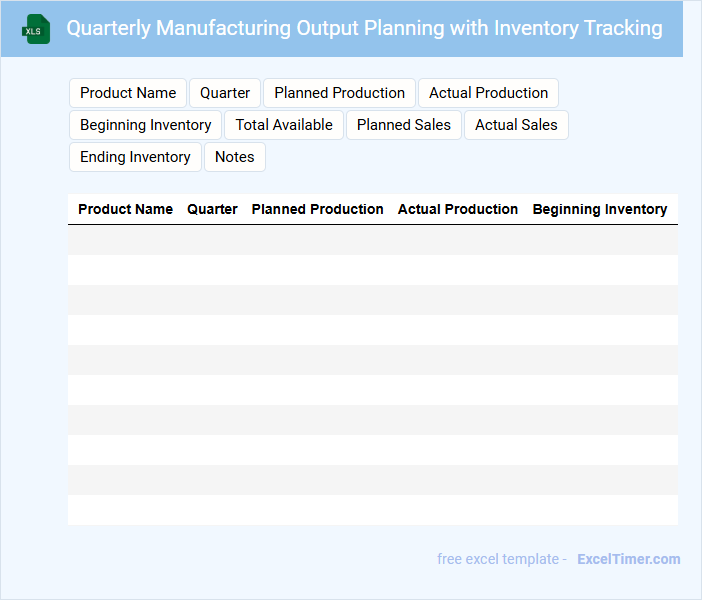Click the first empty table row
This screenshot has height=600, width=702.
tap(372, 240)
